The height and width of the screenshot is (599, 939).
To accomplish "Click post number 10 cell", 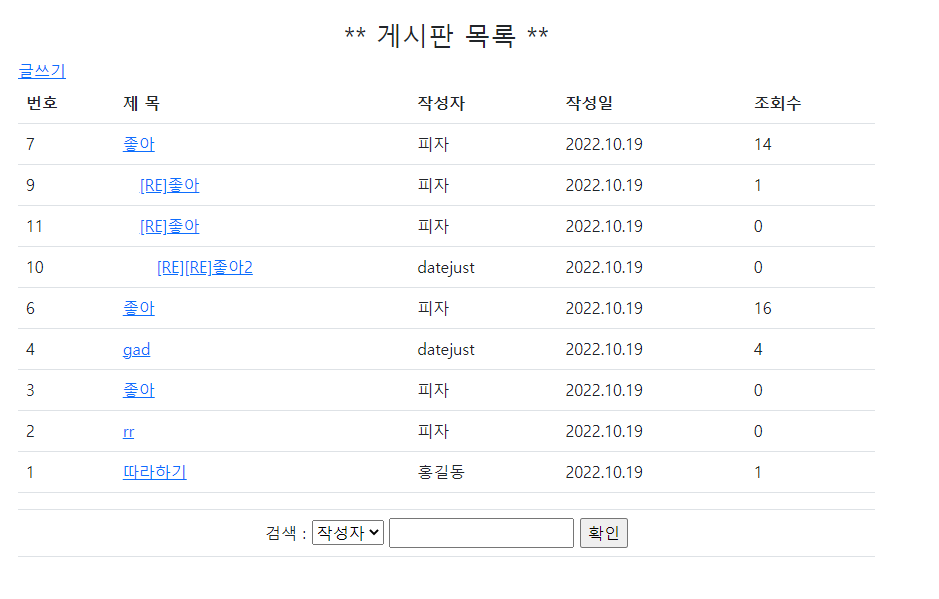I will pos(35,267).
